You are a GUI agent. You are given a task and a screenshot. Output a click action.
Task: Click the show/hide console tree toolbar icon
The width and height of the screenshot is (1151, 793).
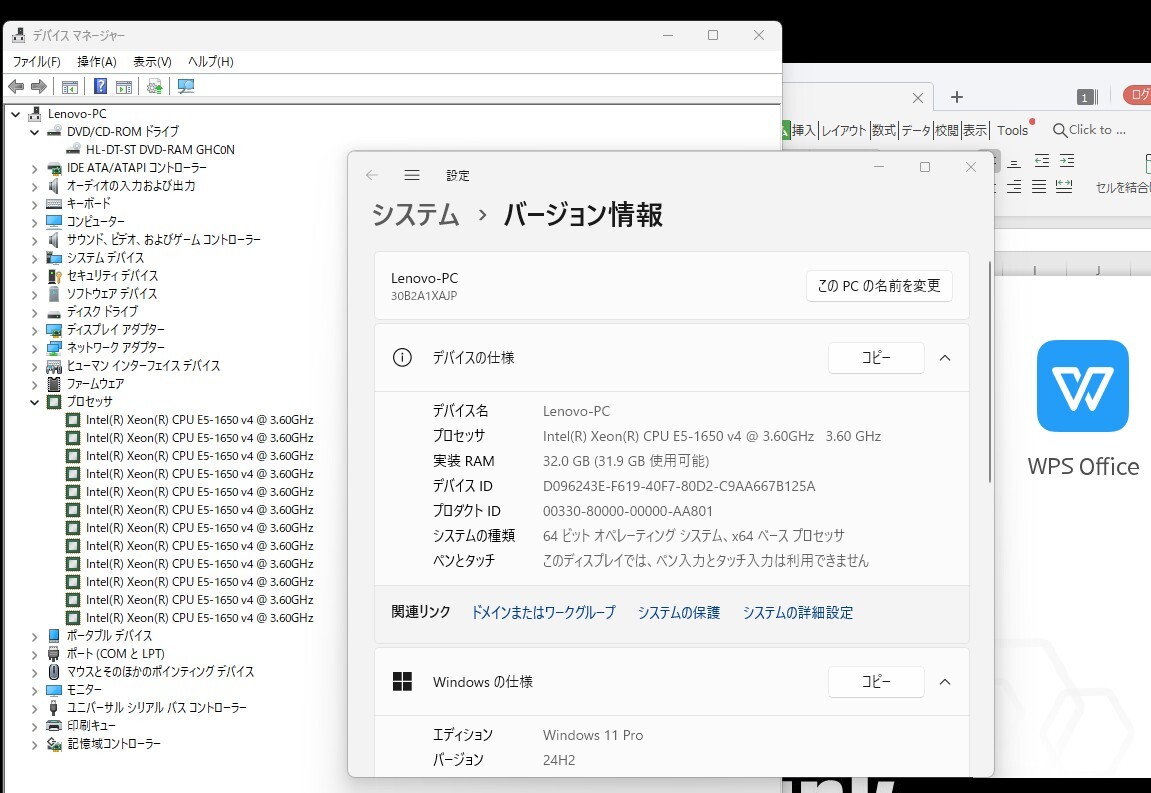pyautogui.click(x=70, y=87)
